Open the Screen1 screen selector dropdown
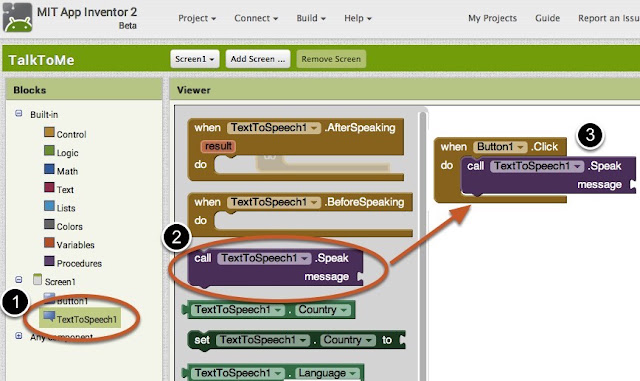The image size is (640, 381). pos(195,59)
